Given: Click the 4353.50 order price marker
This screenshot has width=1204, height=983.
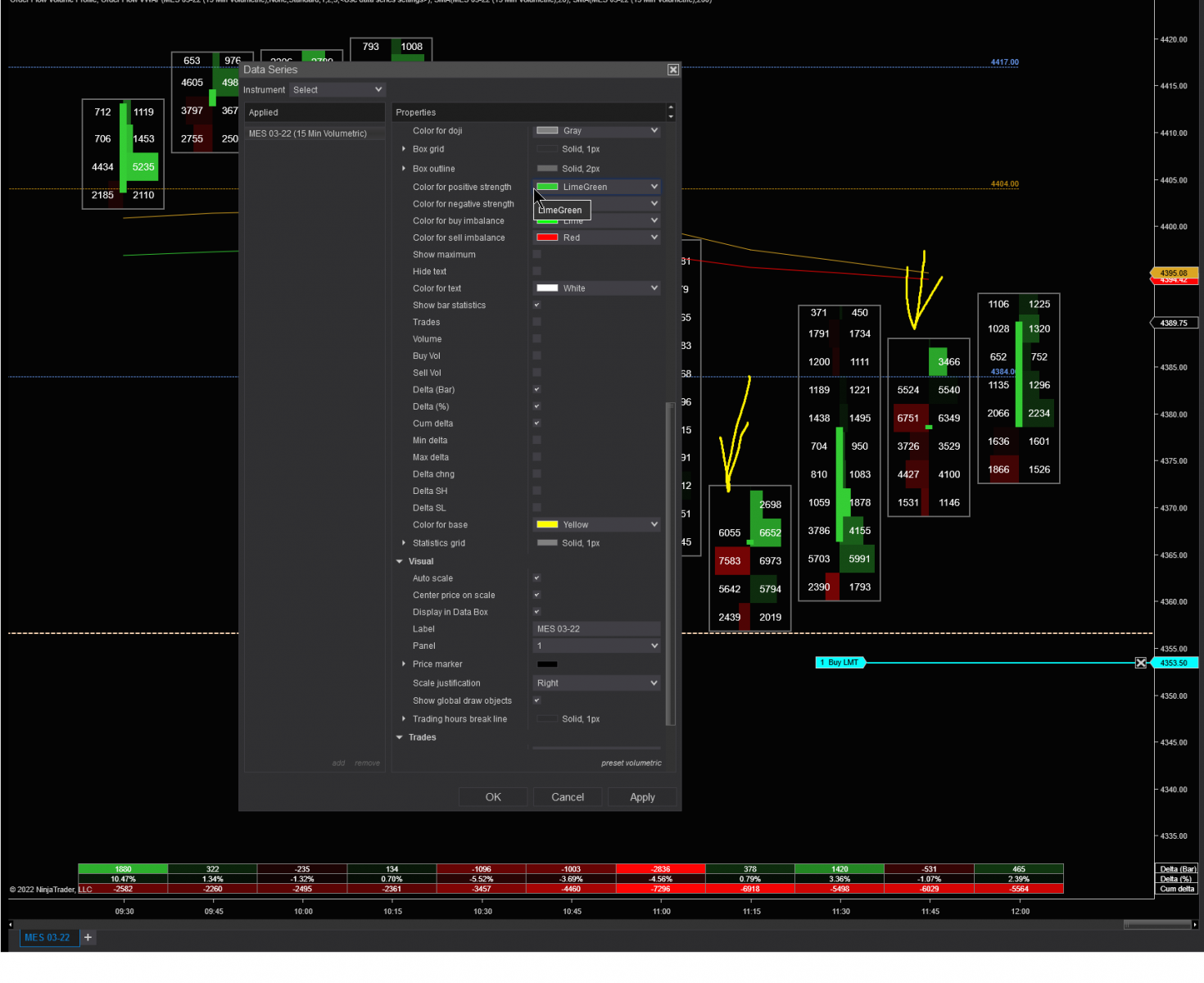Looking at the screenshot, I should (1175, 663).
